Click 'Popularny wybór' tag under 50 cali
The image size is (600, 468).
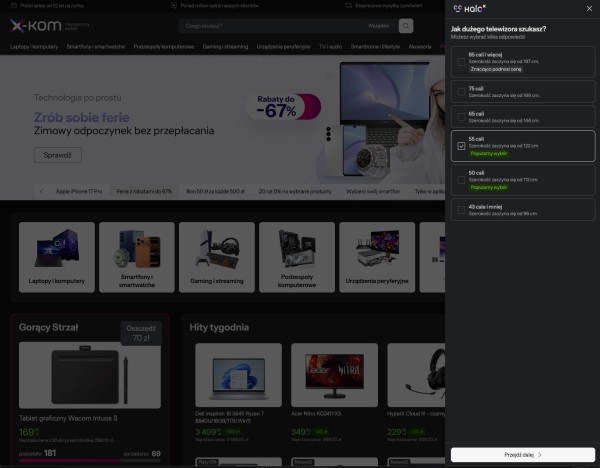(x=489, y=188)
